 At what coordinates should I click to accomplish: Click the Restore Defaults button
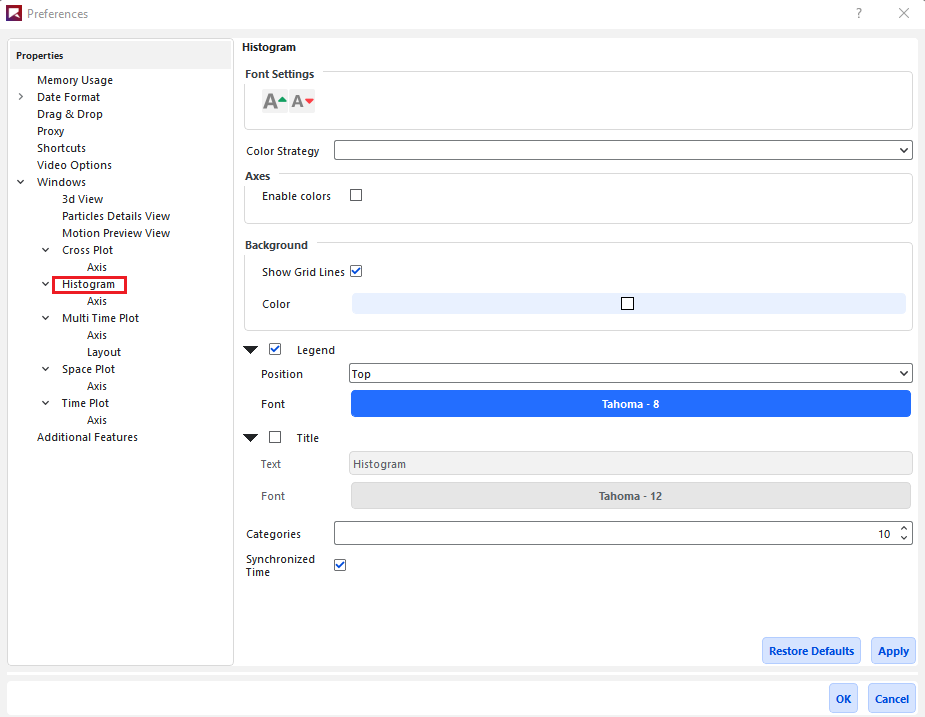point(811,650)
